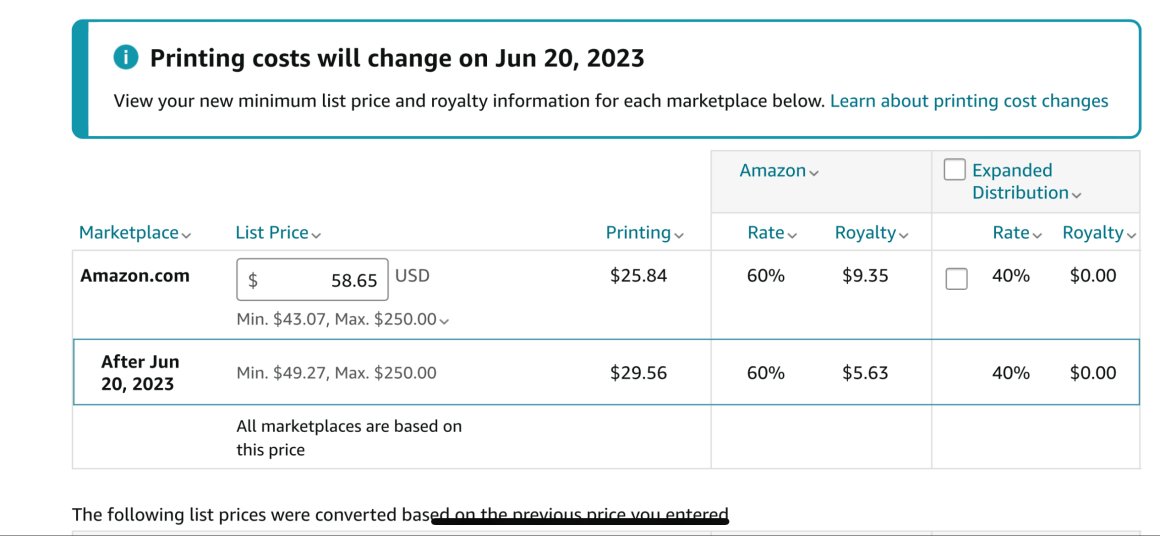Click the Printing costs will change heading
This screenshot has height=536, width=1160.
point(397,58)
